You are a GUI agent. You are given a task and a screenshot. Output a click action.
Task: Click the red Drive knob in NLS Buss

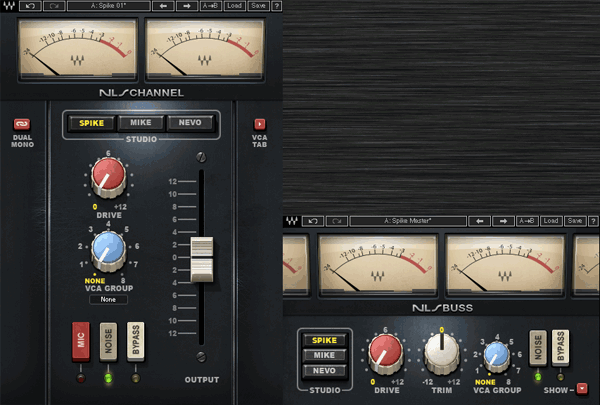pos(385,354)
